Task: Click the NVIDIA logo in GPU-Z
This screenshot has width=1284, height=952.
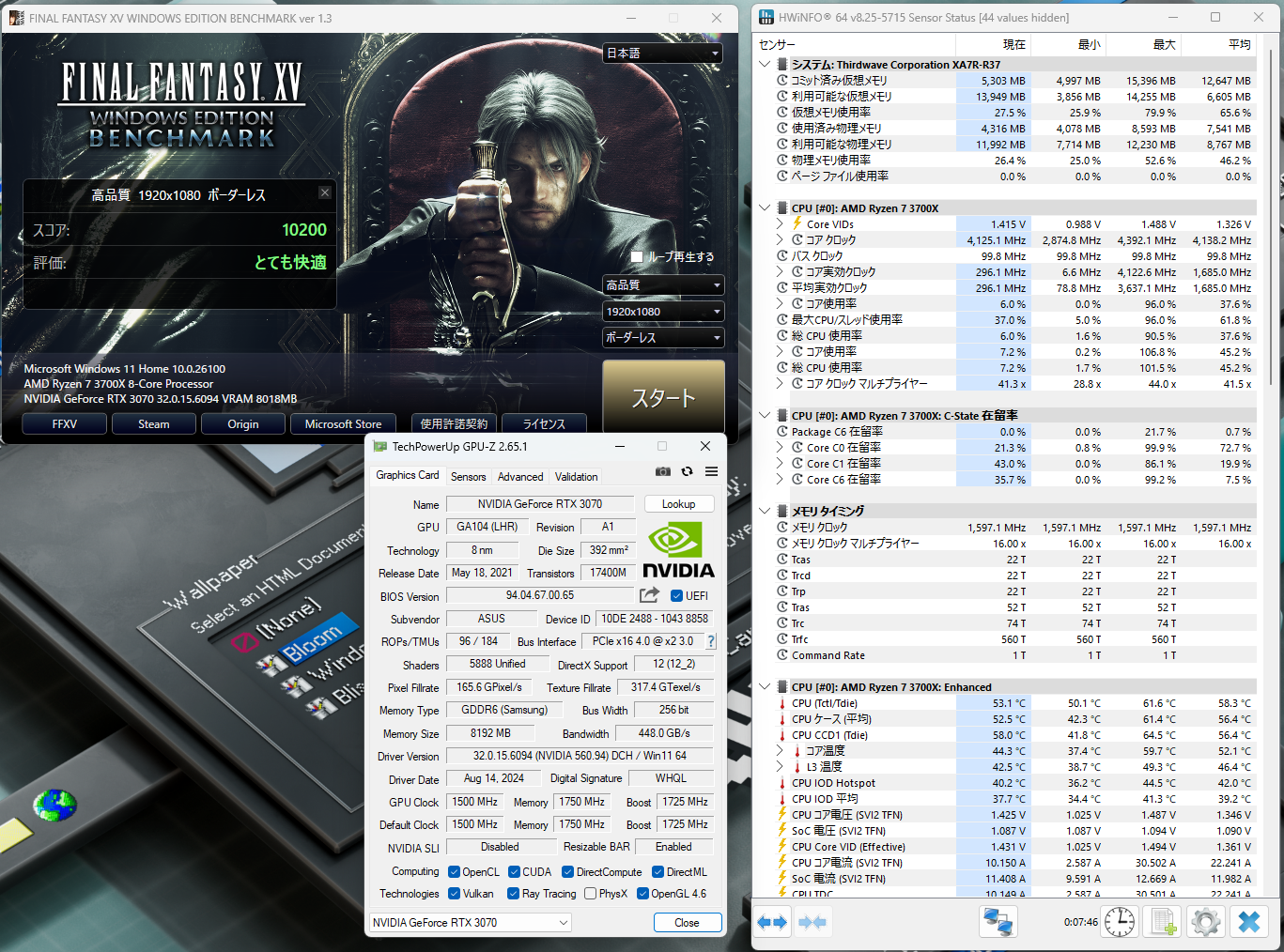Action: coord(678,550)
